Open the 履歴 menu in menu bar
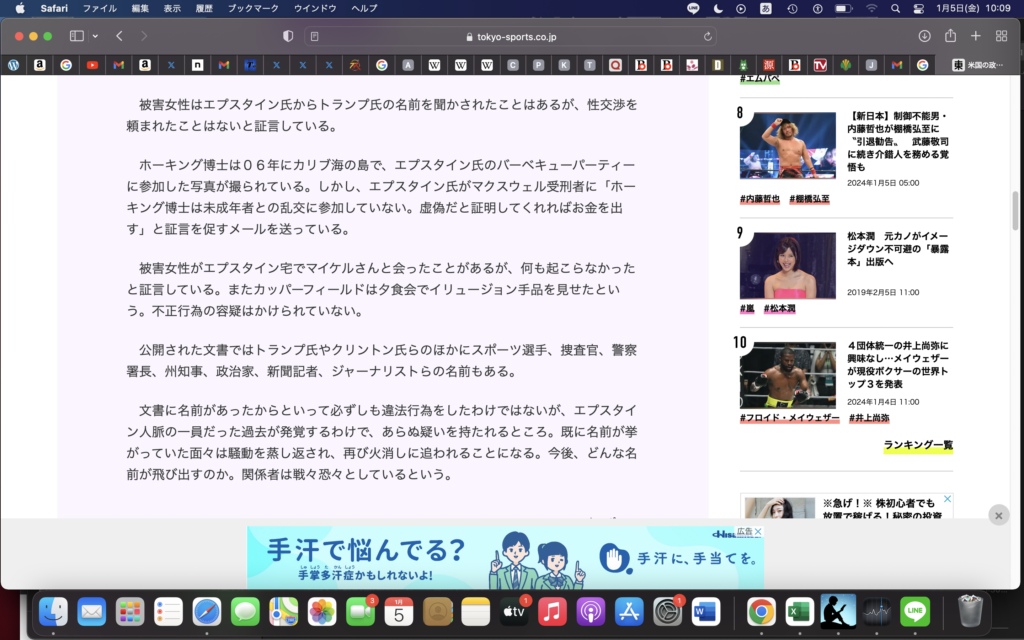 click(204, 8)
